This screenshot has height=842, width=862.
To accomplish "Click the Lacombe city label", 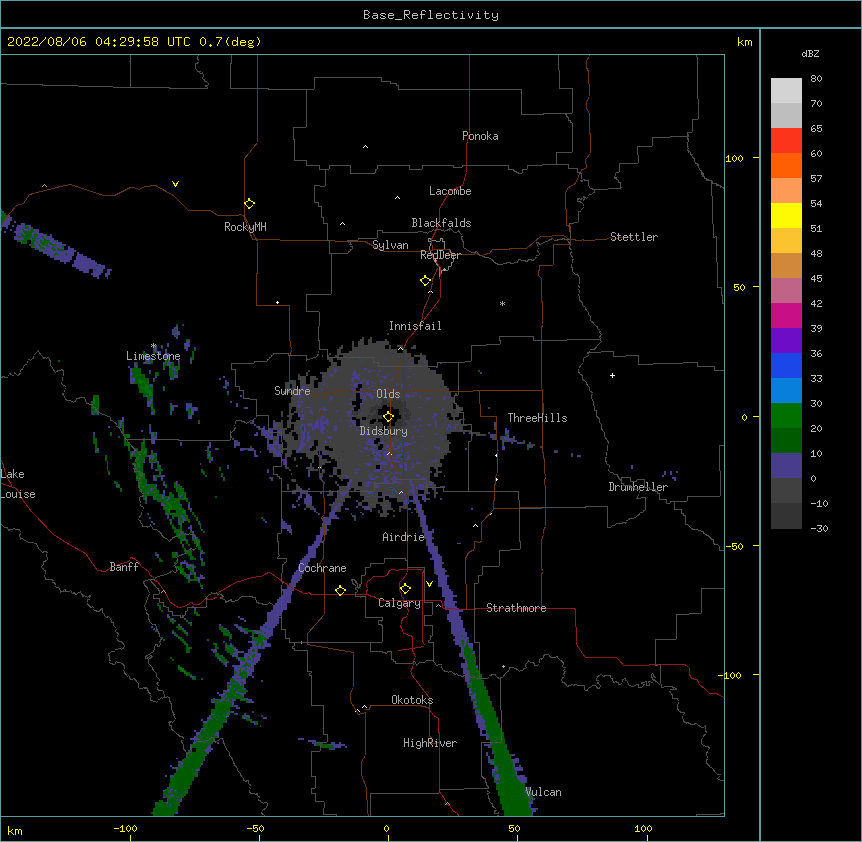I will pyautogui.click(x=450, y=191).
